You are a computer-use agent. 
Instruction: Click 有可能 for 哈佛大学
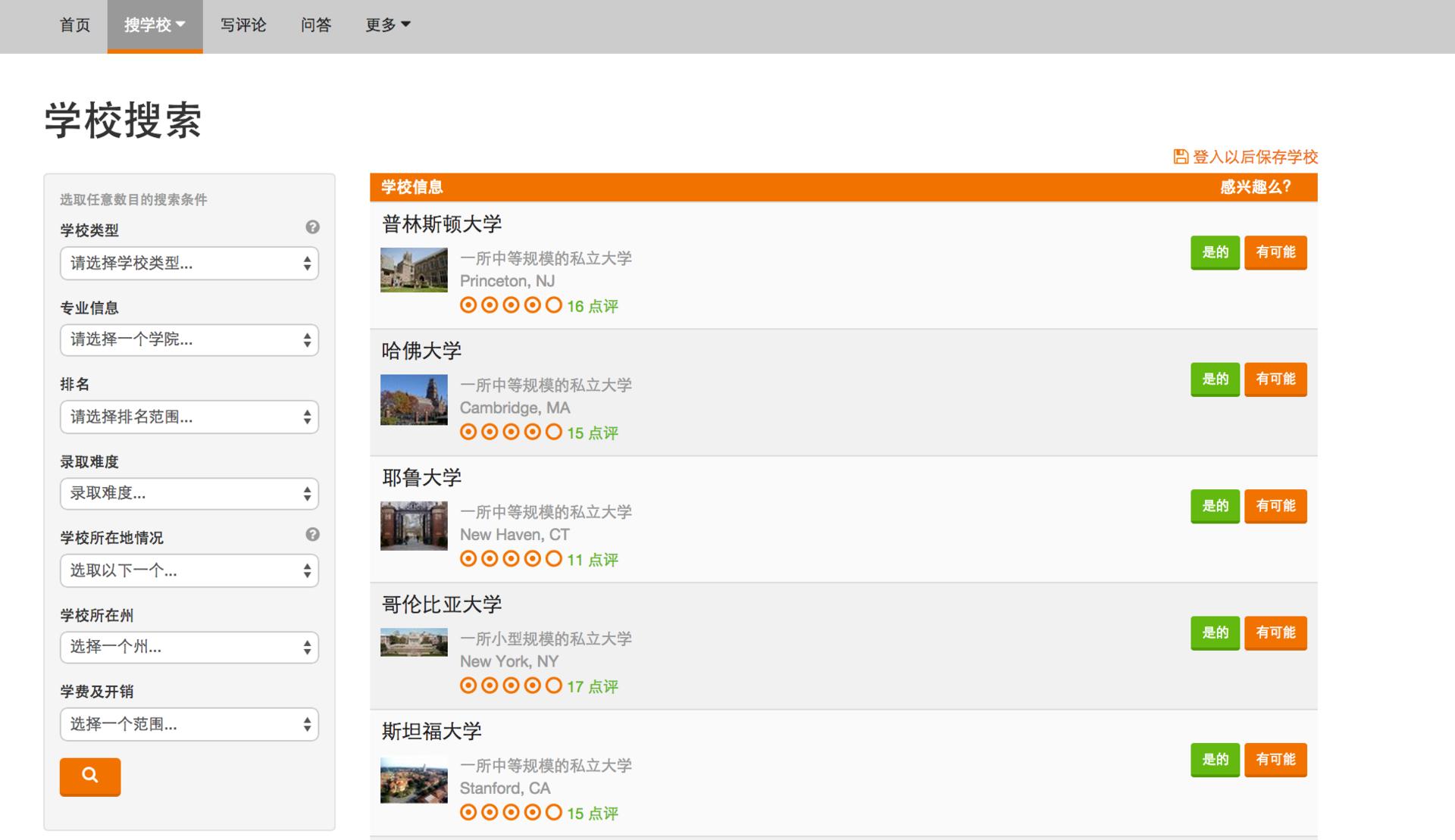[1275, 379]
